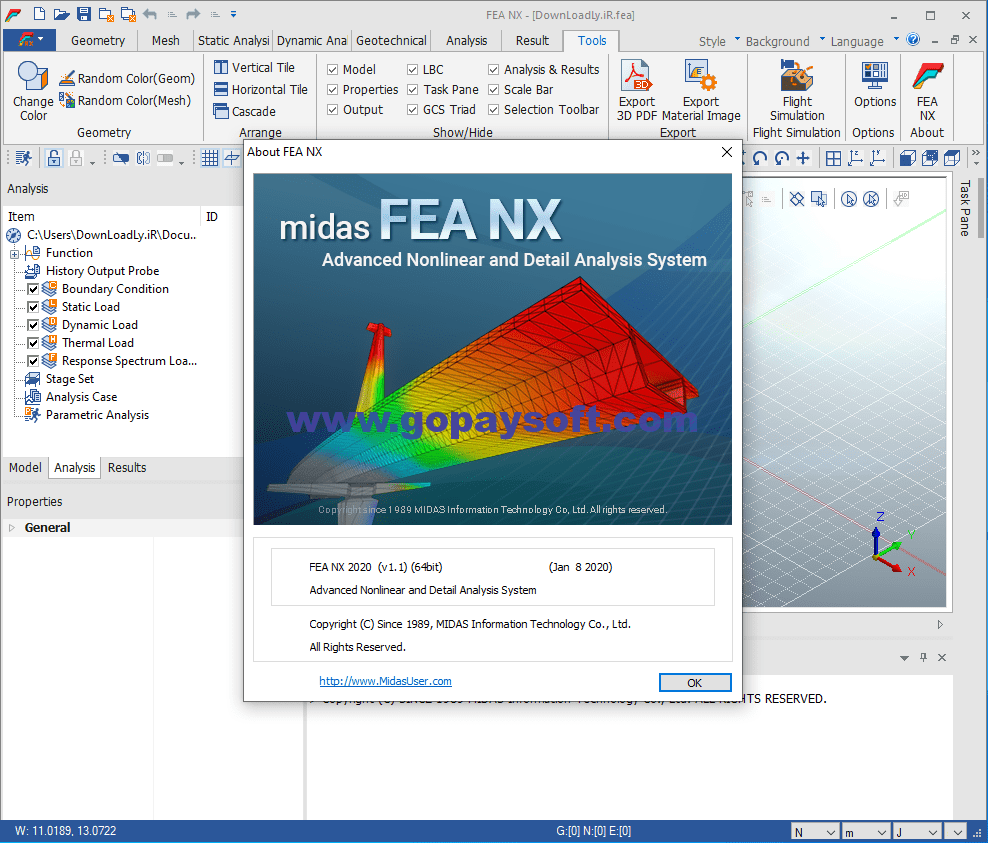Save the project with the floppy disk icon

(84, 14)
